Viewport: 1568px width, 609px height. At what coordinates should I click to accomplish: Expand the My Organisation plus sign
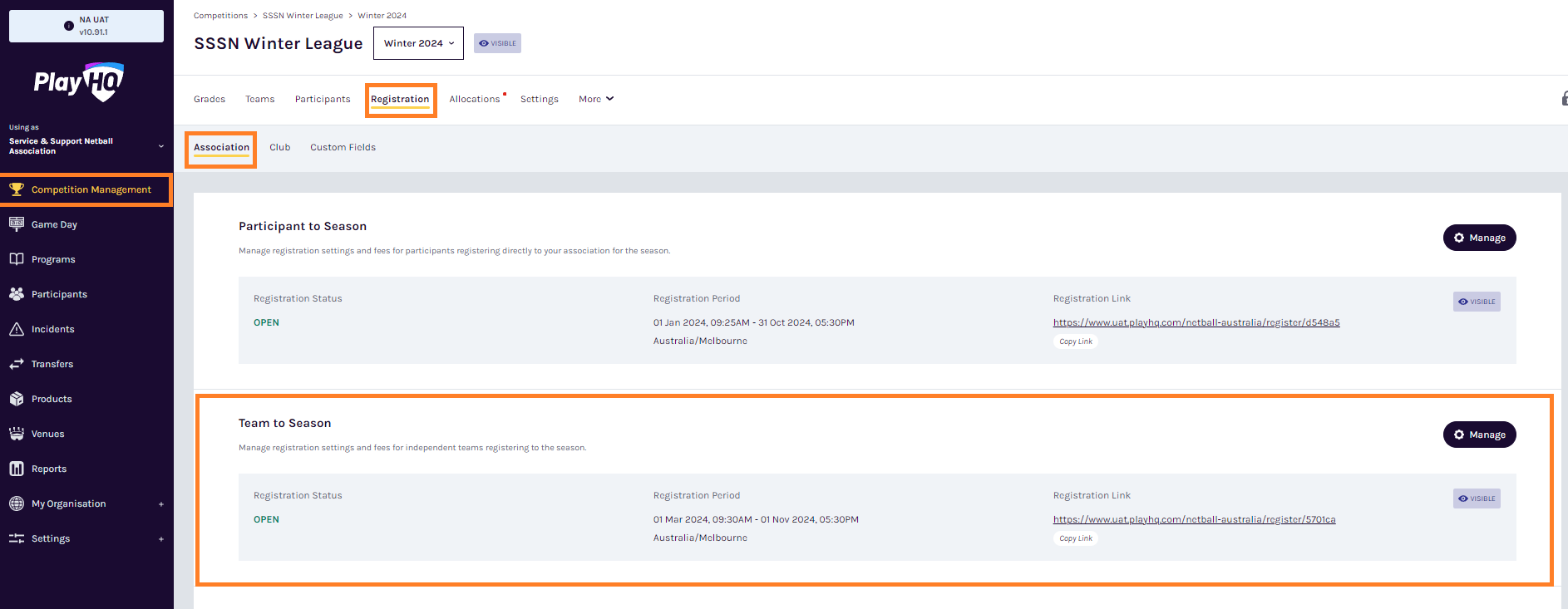click(161, 503)
